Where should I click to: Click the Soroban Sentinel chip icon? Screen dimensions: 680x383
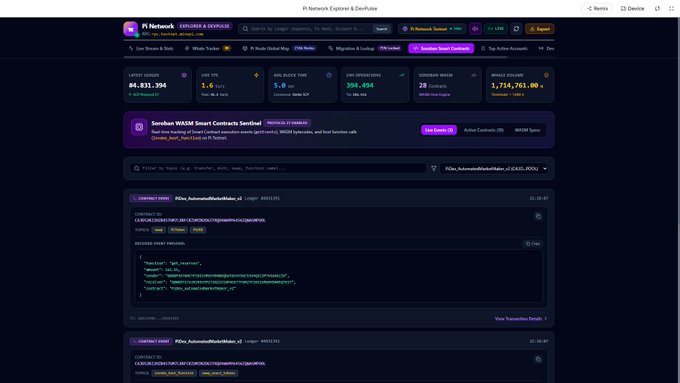139,127
